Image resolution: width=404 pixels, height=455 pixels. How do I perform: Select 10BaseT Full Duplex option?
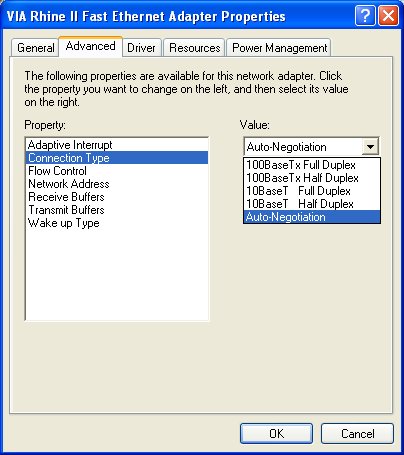(x=312, y=191)
